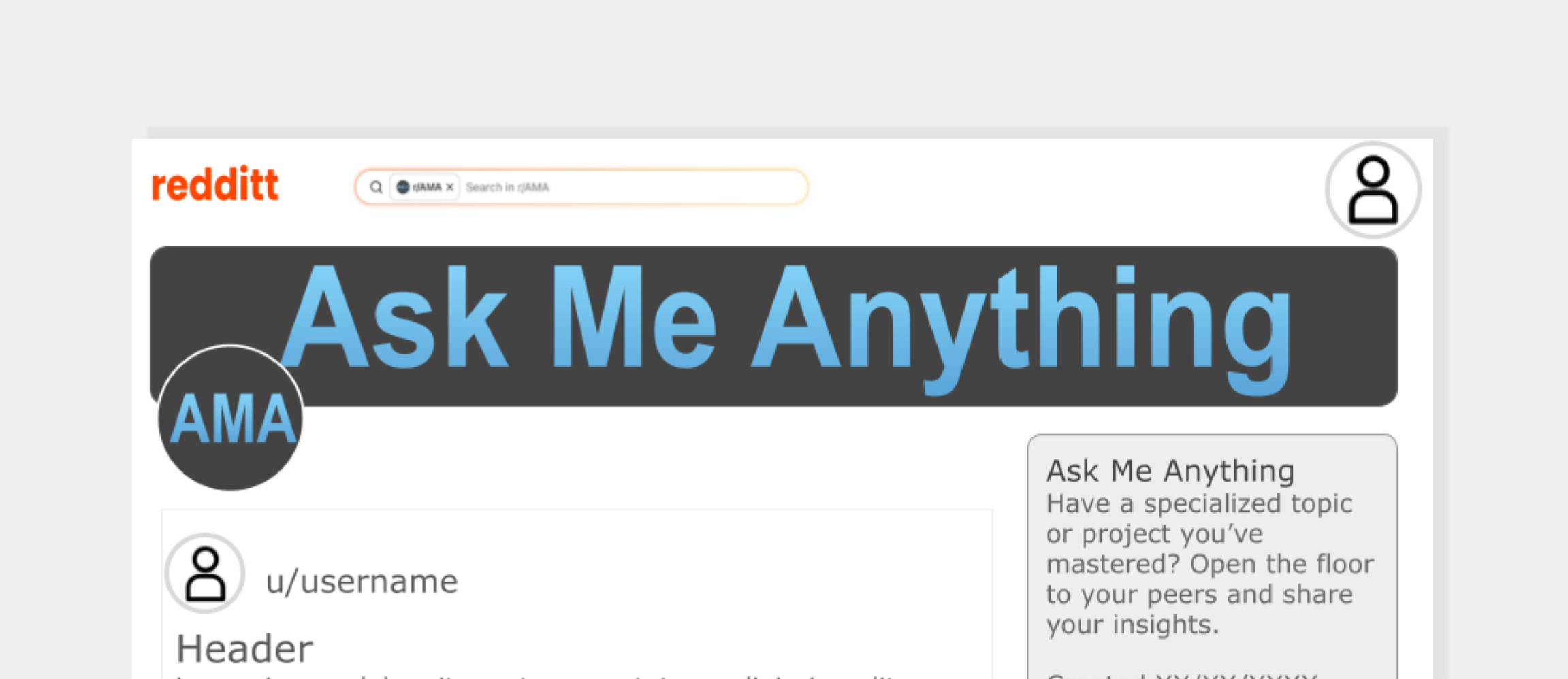Image resolution: width=1568 pixels, height=679 pixels.
Task: Click the sidebar 'Ask Me Anything' heading
Action: pyautogui.click(x=1170, y=471)
